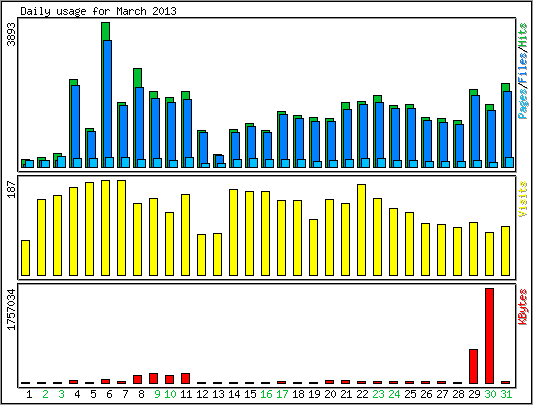This screenshot has height=405, width=533.
Task: Click the 3893 axis value
Action: point(12,34)
